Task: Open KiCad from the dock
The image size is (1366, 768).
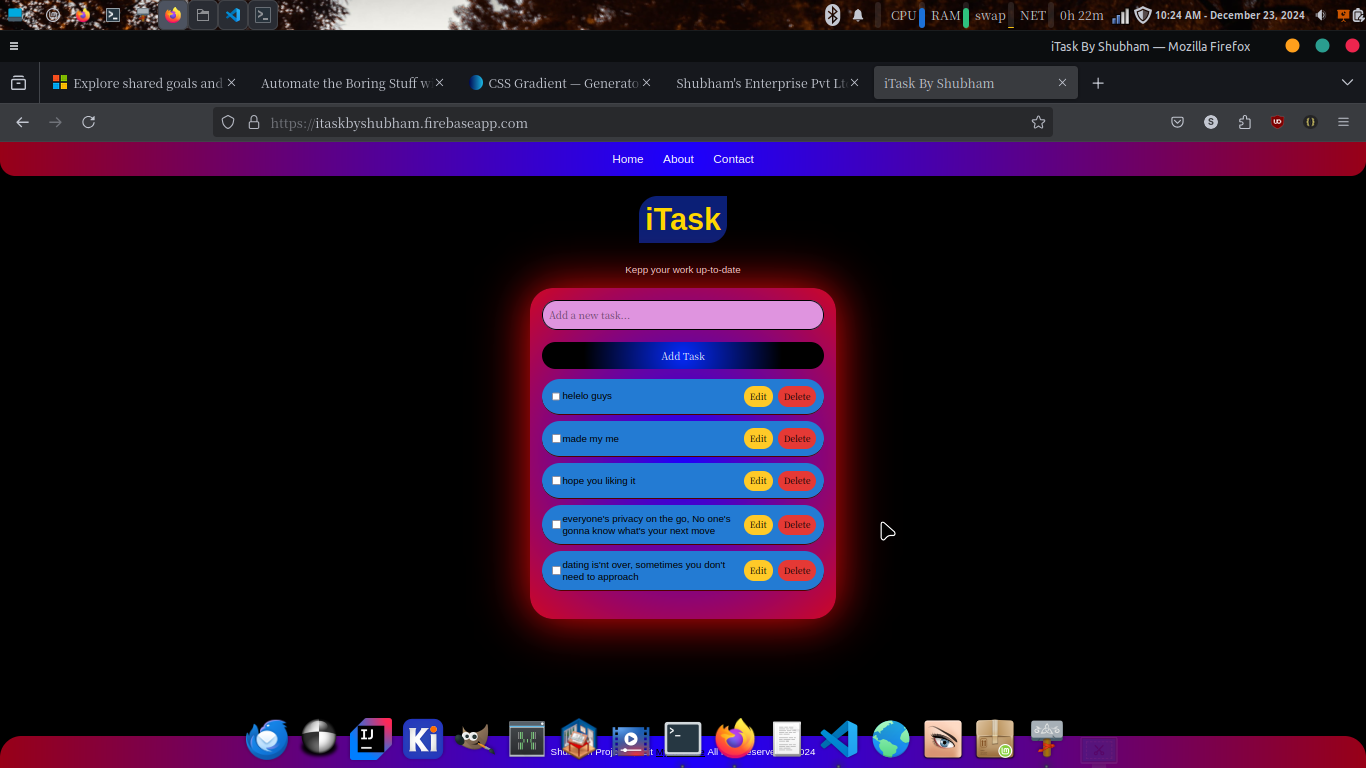Action: [x=423, y=740]
